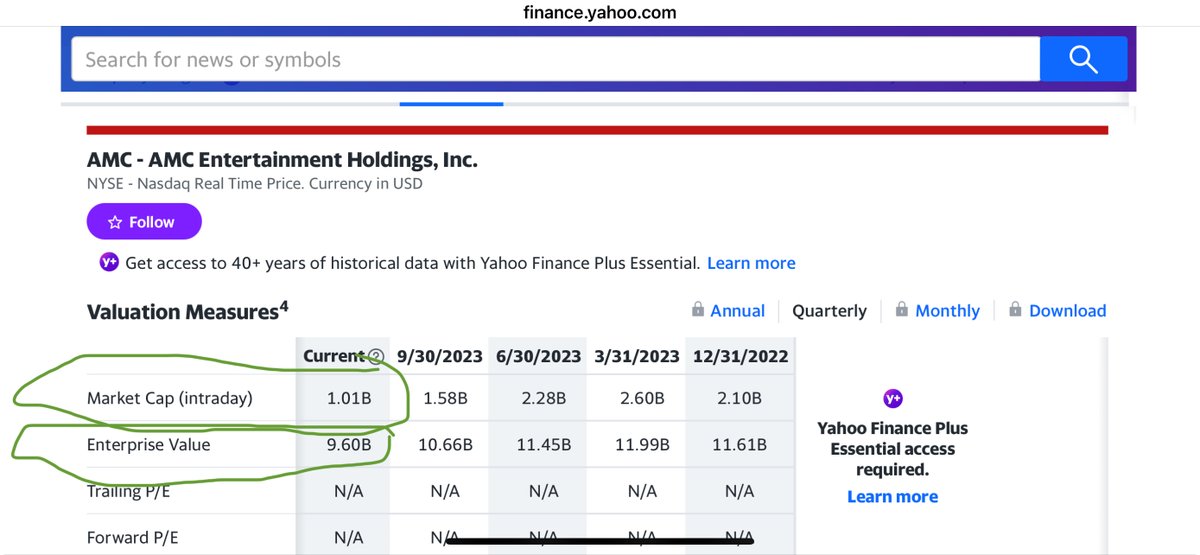Open the Learn more link about historical data
The image size is (1200, 555).
pos(751,263)
